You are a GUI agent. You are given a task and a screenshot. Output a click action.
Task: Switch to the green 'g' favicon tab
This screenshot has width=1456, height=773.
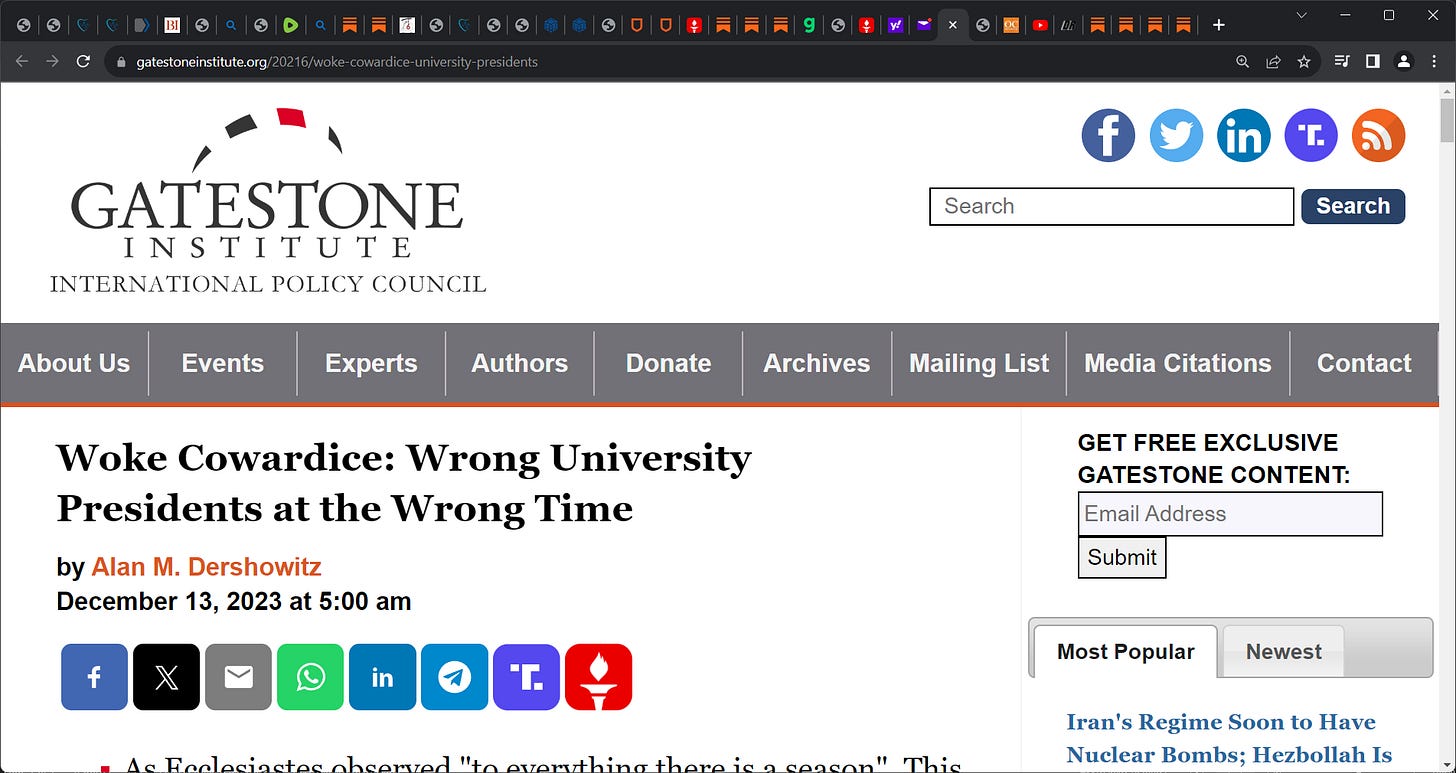point(809,25)
